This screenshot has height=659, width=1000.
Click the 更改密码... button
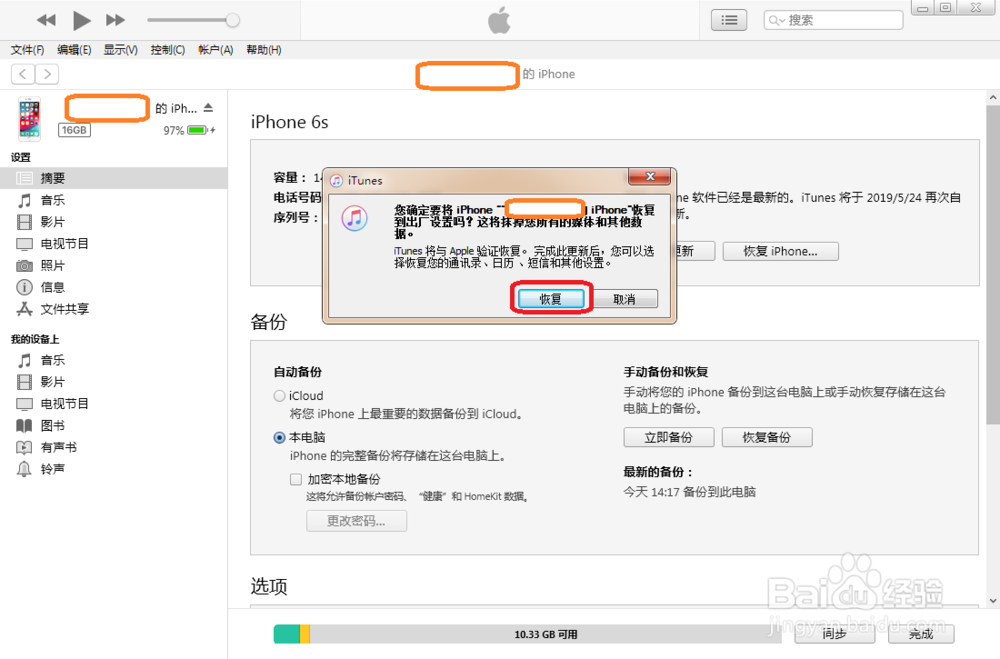coord(357,521)
